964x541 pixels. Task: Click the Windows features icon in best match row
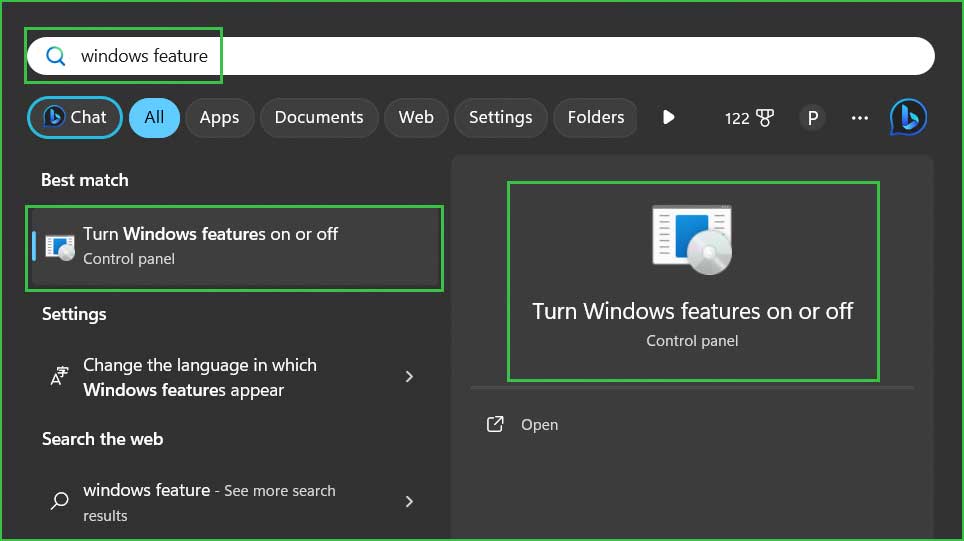tap(60, 248)
